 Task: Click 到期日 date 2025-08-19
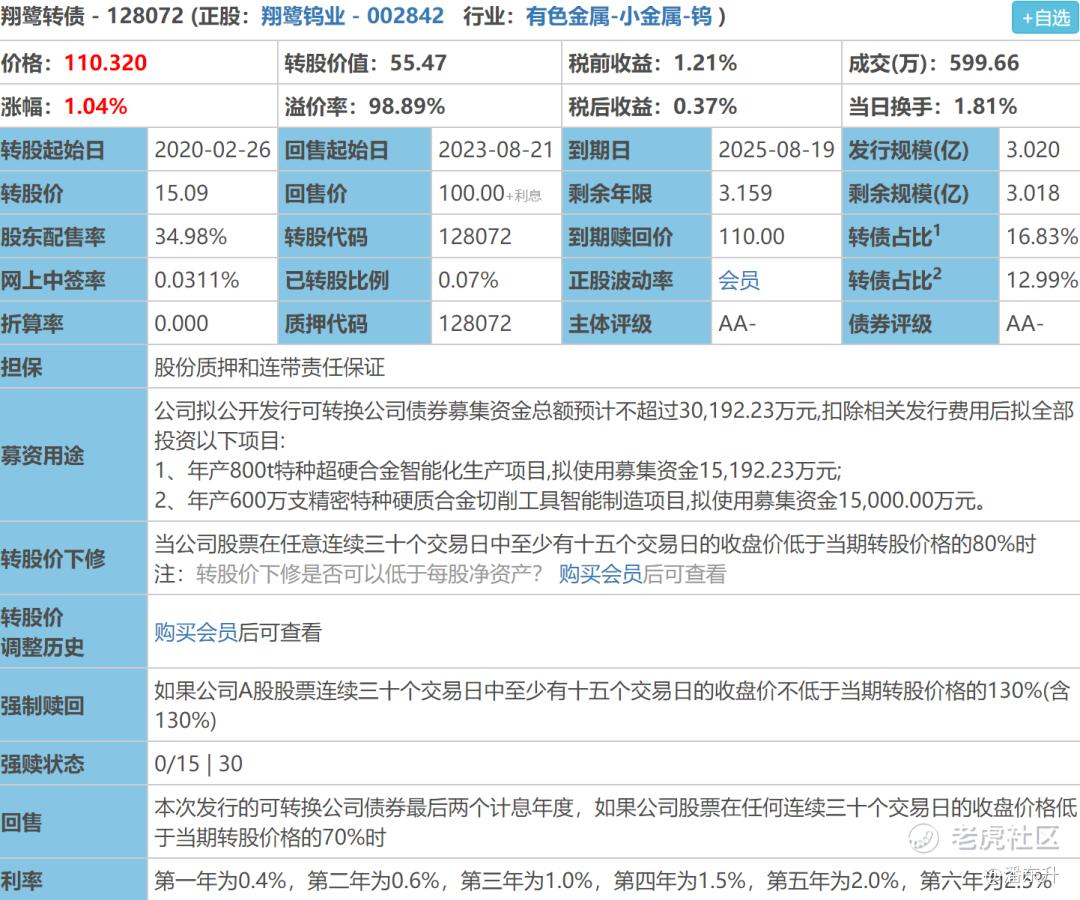[x=776, y=149]
